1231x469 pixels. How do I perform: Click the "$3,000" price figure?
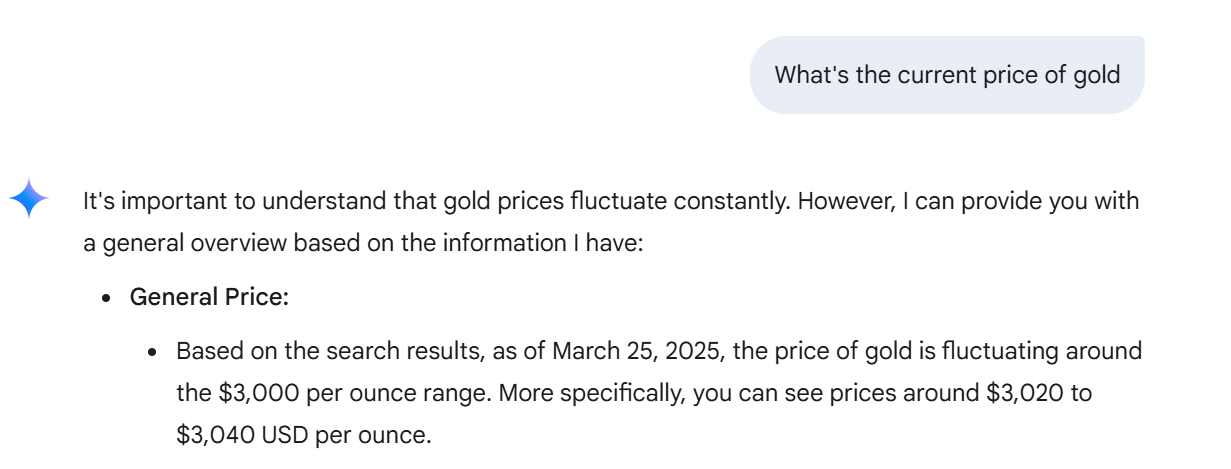tap(257, 393)
